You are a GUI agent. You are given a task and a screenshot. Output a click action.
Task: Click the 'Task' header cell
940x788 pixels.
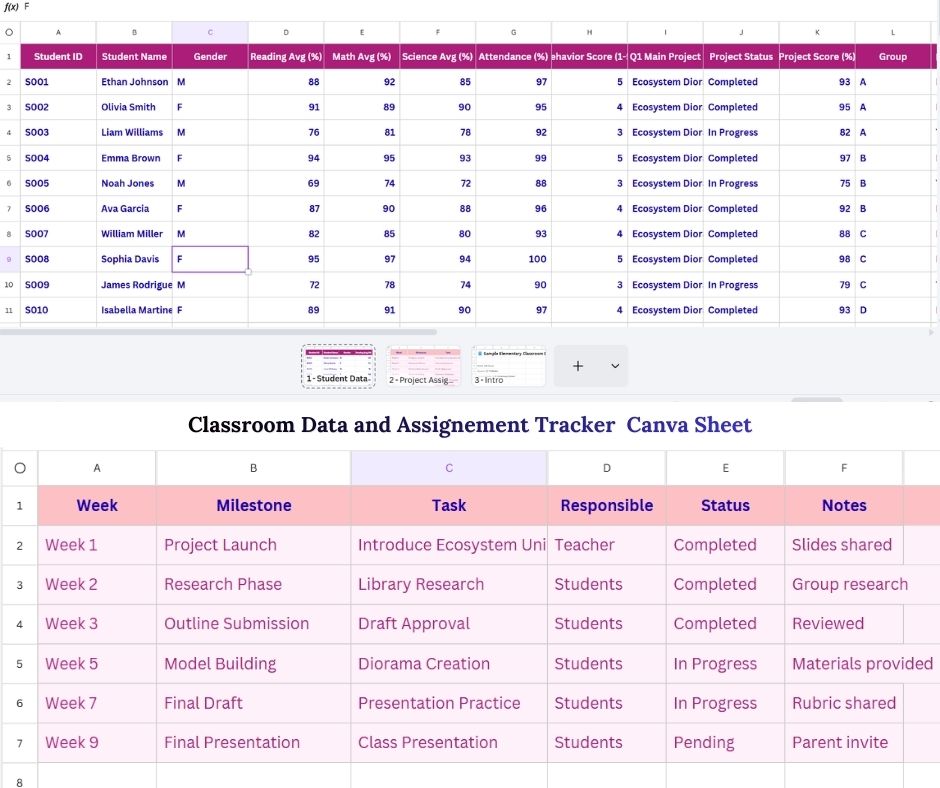tap(449, 505)
